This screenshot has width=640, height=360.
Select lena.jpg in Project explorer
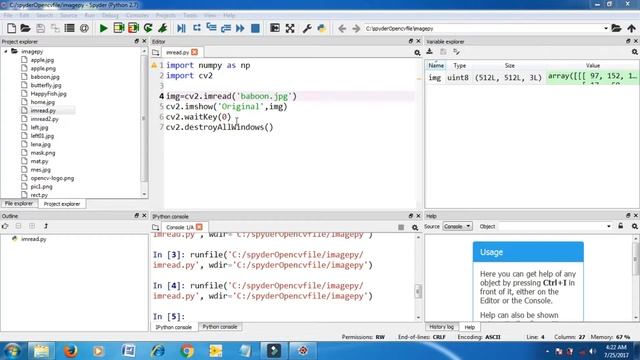coord(40,144)
